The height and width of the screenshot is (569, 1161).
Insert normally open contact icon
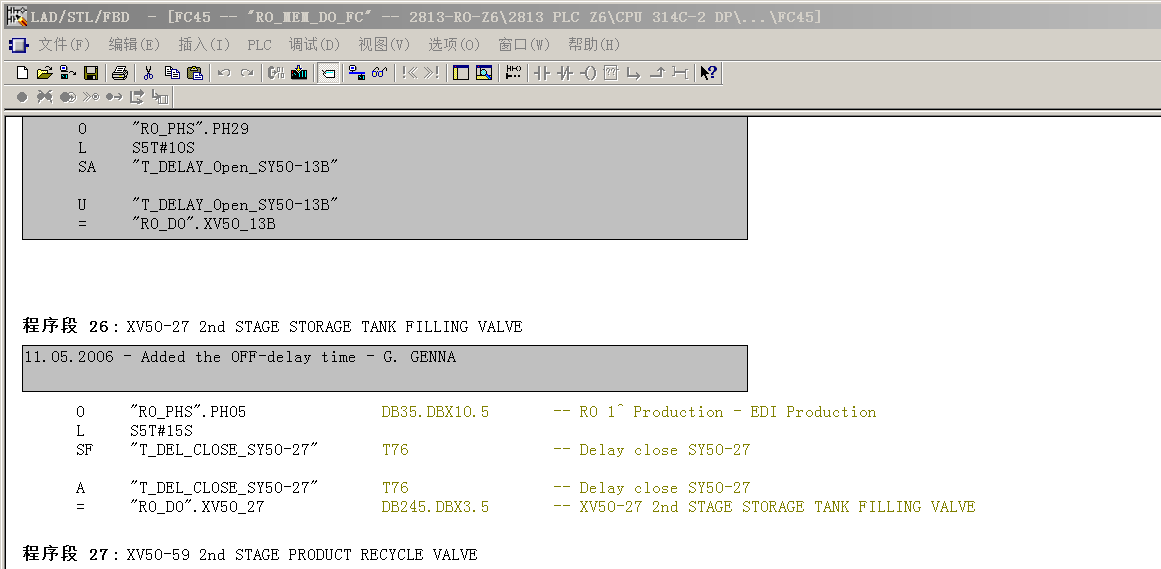(541, 73)
